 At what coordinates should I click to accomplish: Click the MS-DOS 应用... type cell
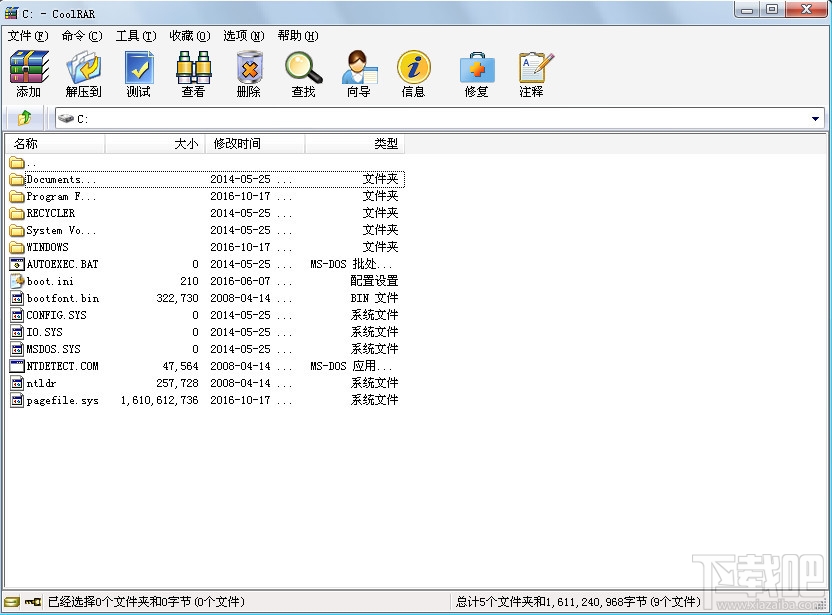tap(351, 366)
